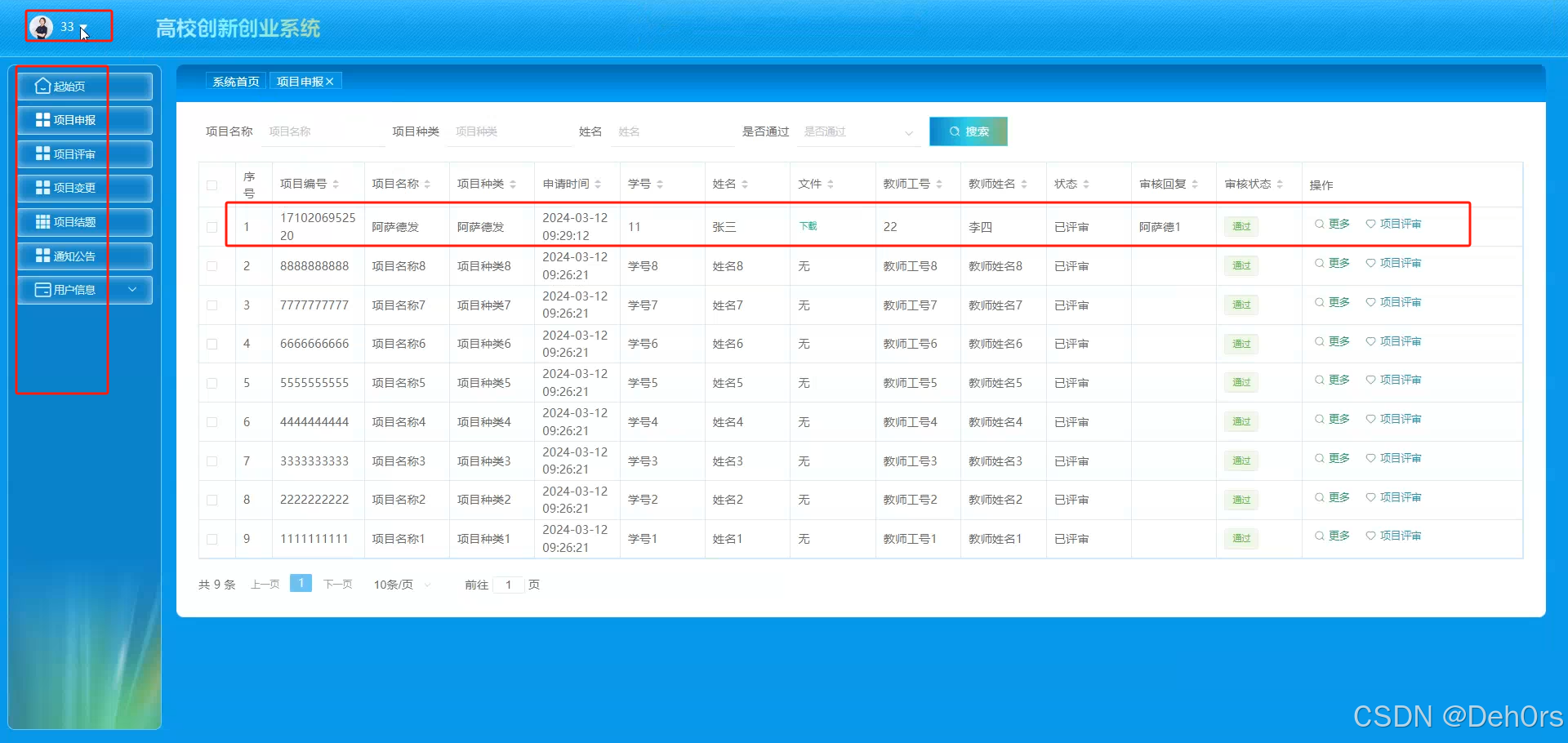Sort by 教师工号 column
The width and height of the screenshot is (1568, 743).
939,185
